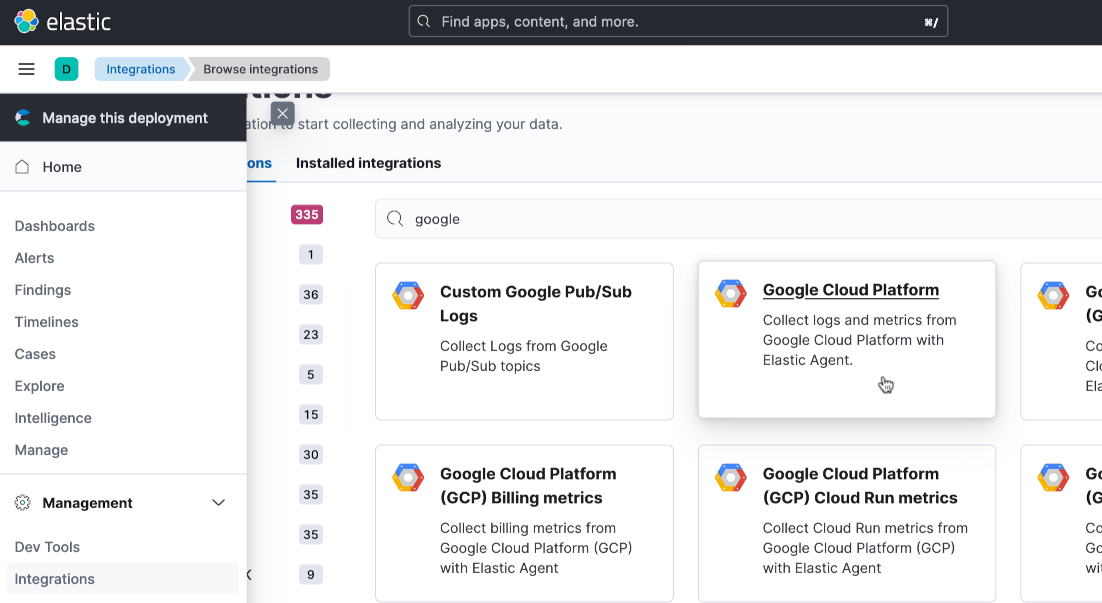Image resolution: width=1102 pixels, height=603 pixels.
Task: Go to Alerts in side navigation
Action: 34,258
